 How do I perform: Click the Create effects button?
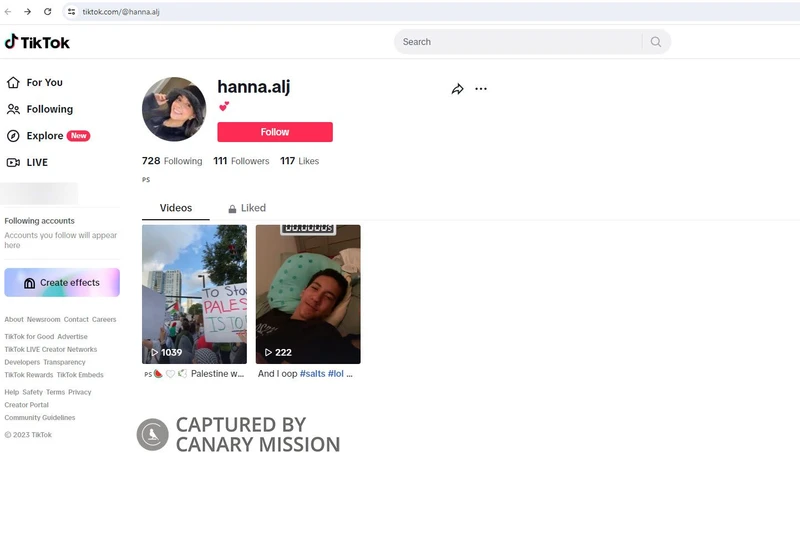[62, 283]
